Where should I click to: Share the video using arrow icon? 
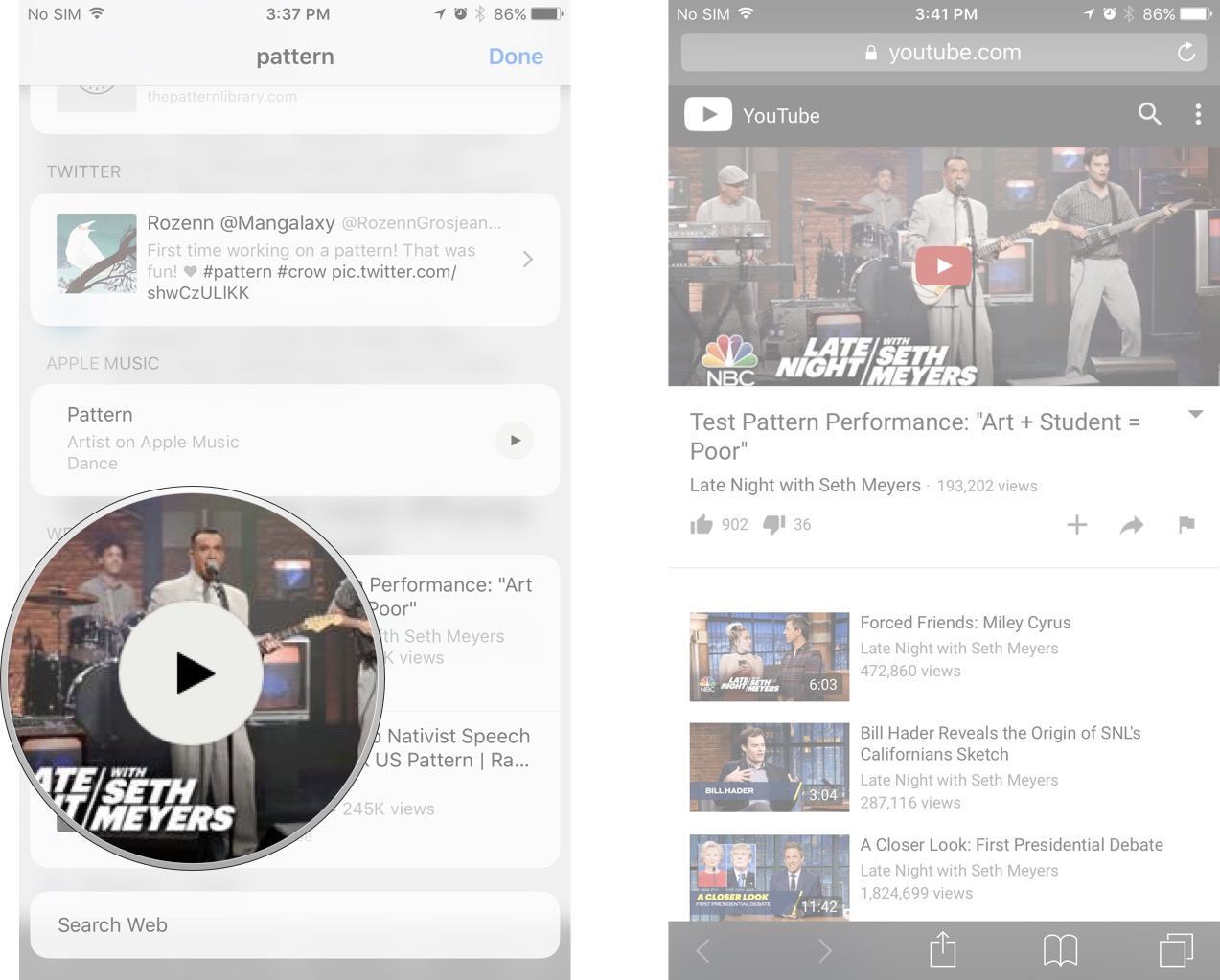point(1132,525)
